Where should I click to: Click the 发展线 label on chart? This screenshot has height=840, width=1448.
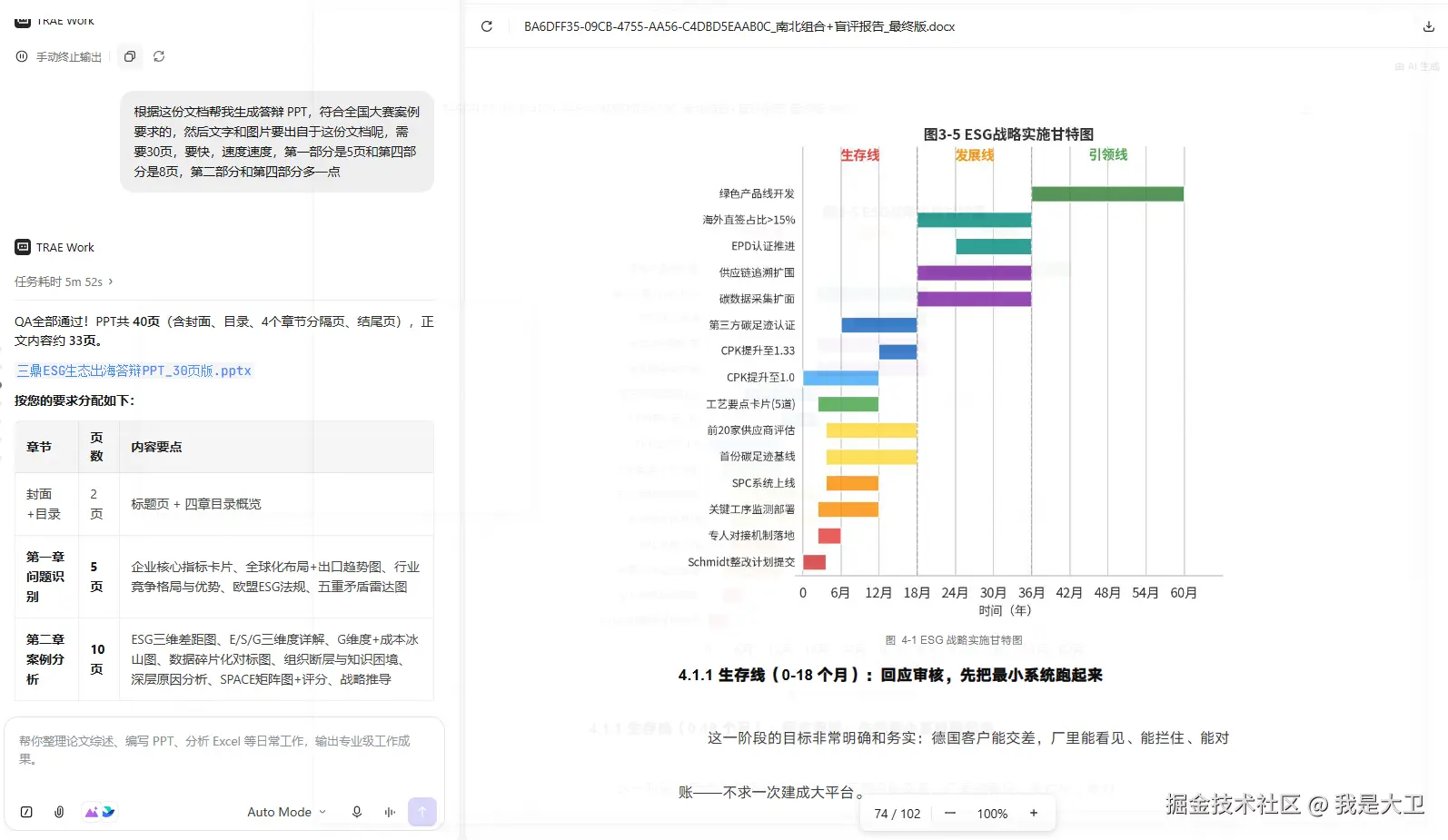tap(975, 155)
